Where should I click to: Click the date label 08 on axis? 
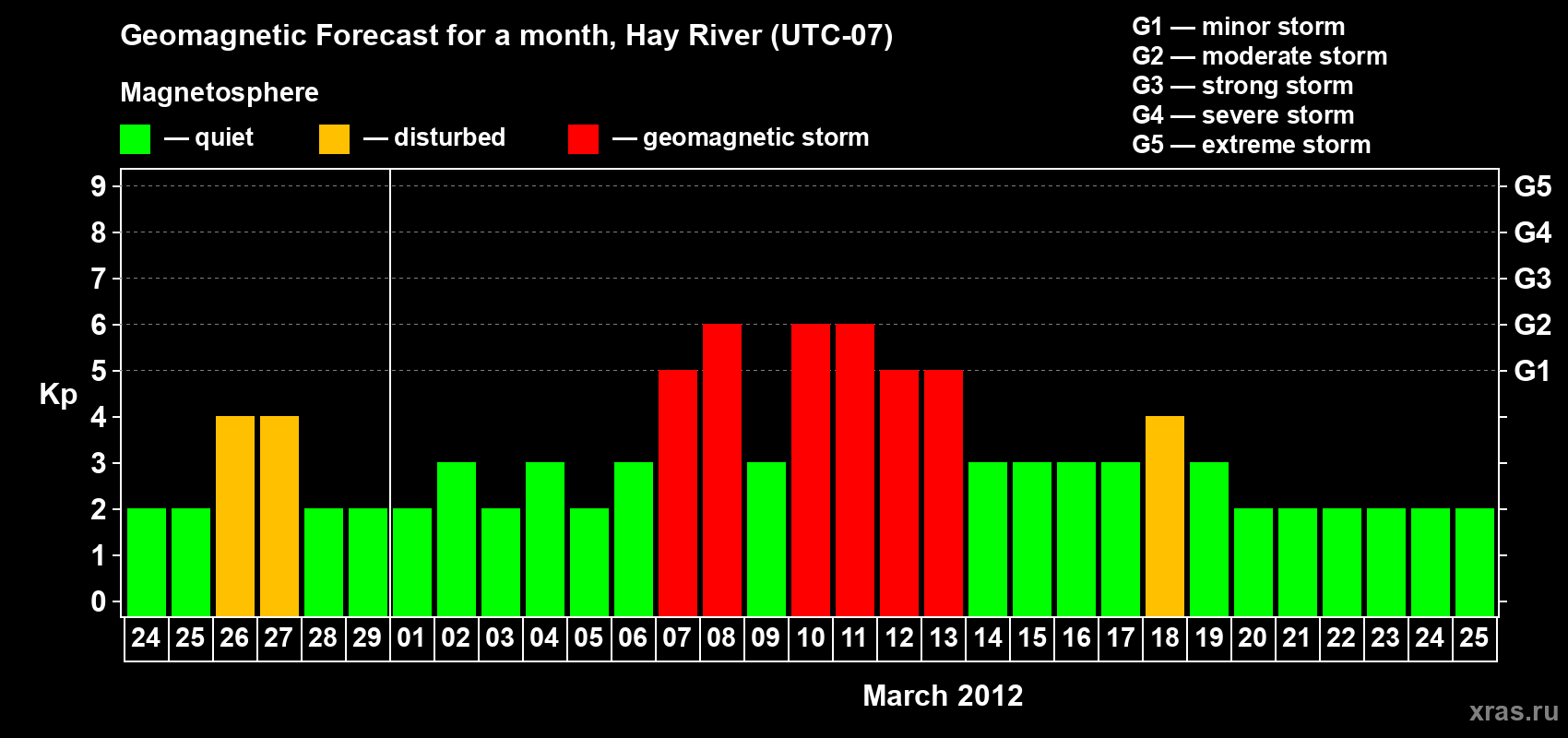(721, 637)
